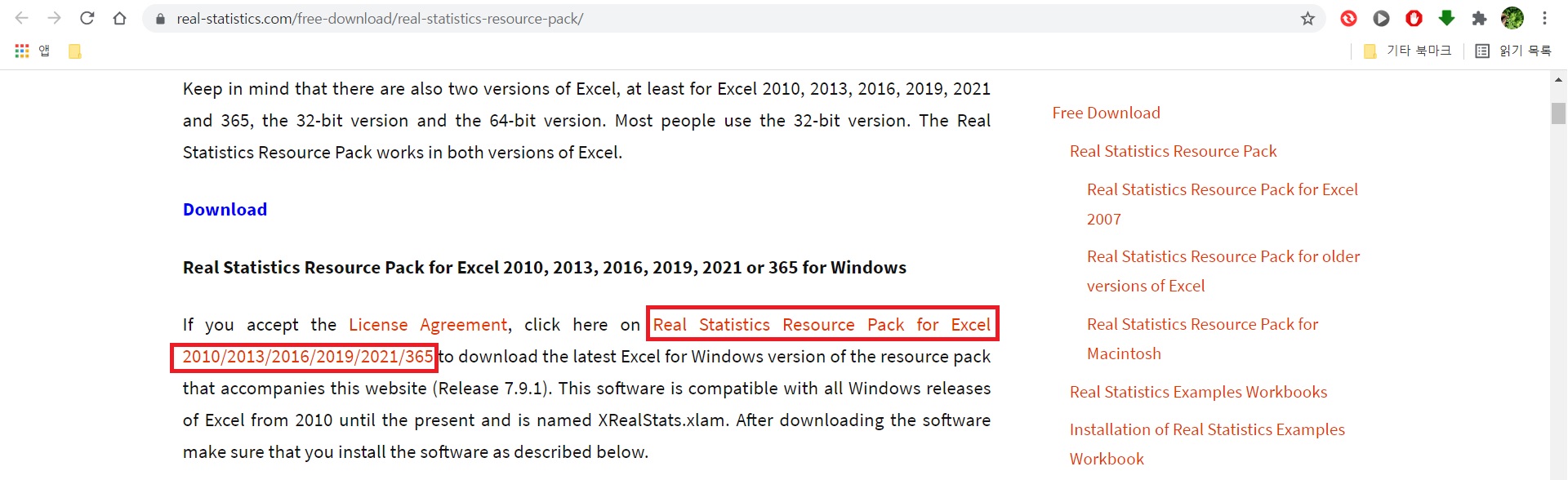
Task: Open Resource Pack for Excel 2007 link
Action: pos(1223,204)
